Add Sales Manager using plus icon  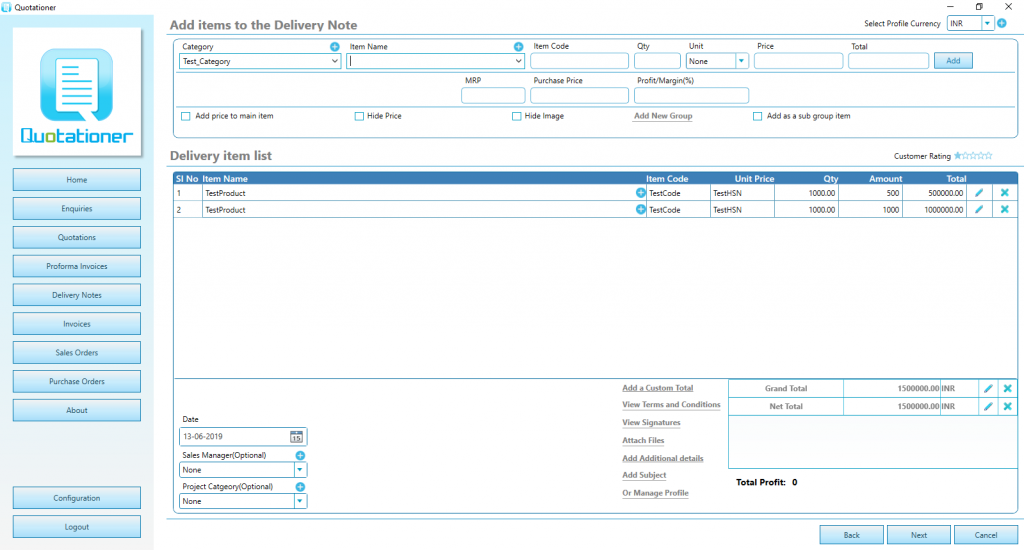coord(300,455)
